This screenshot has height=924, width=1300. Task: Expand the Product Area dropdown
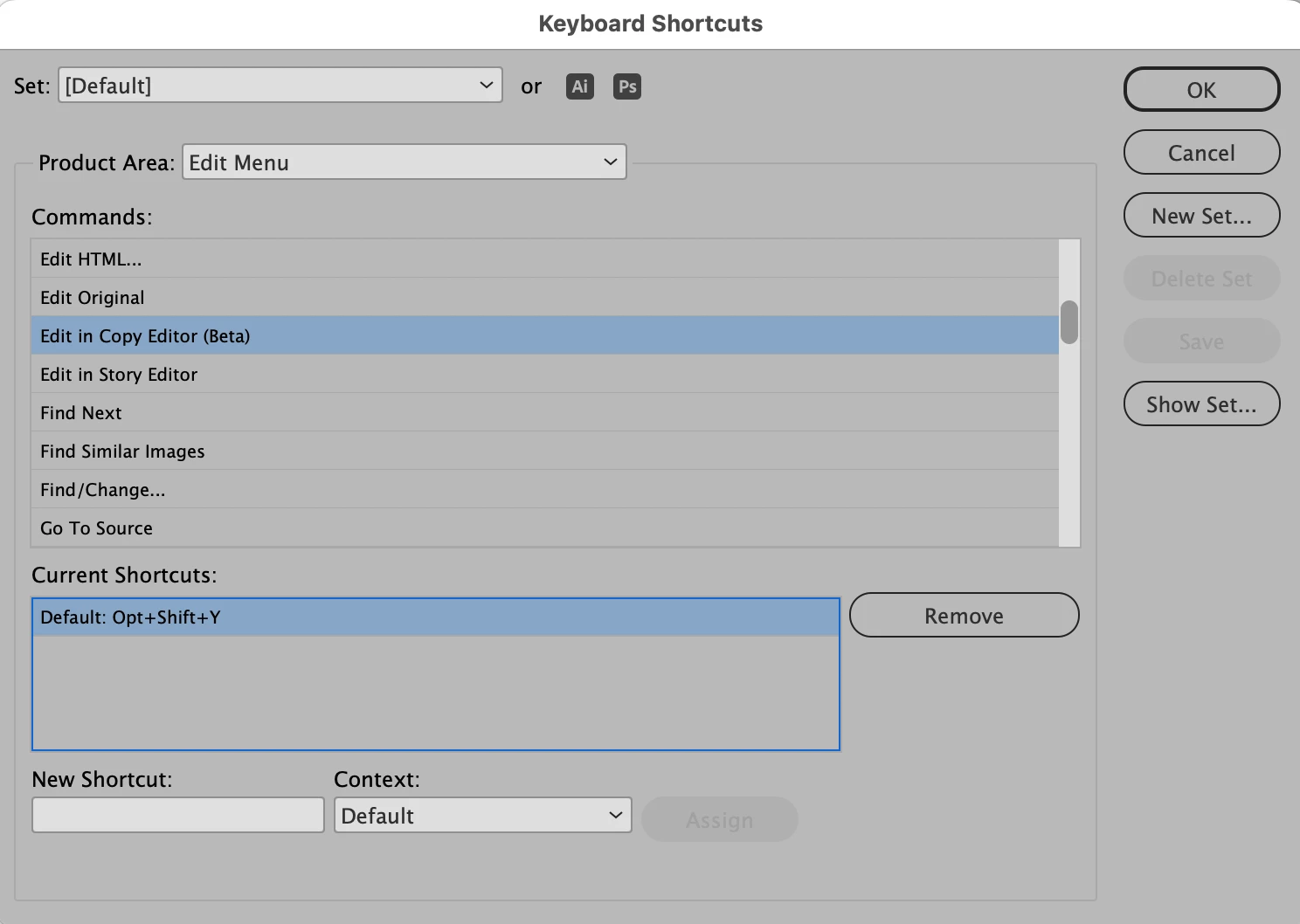[404, 162]
